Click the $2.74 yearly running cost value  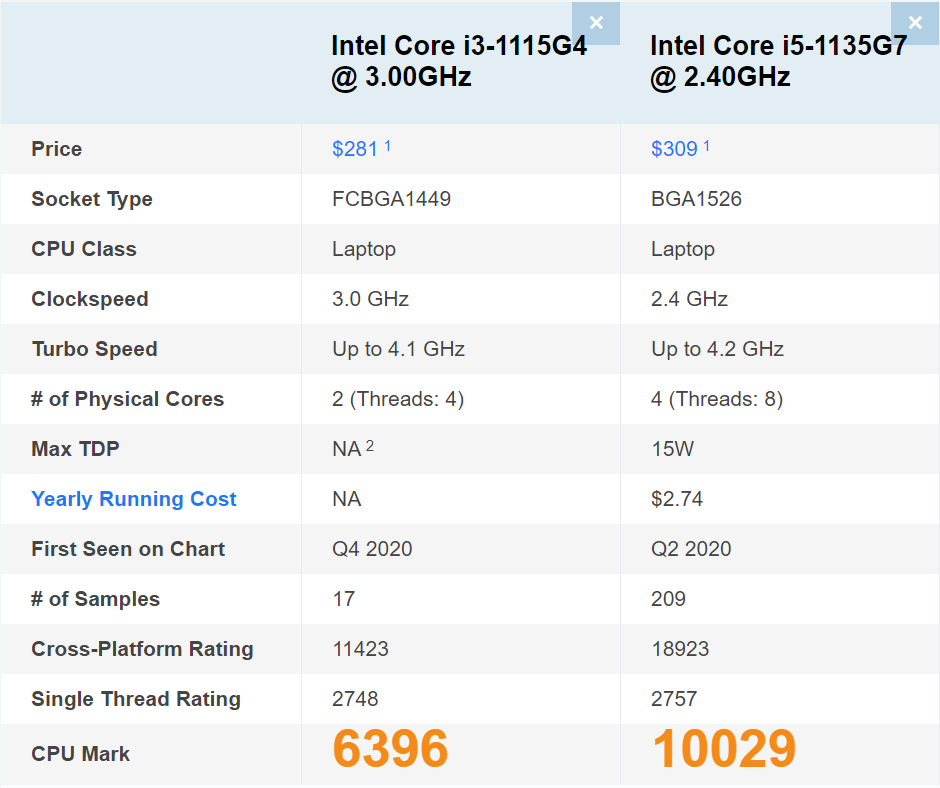(677, 498)
